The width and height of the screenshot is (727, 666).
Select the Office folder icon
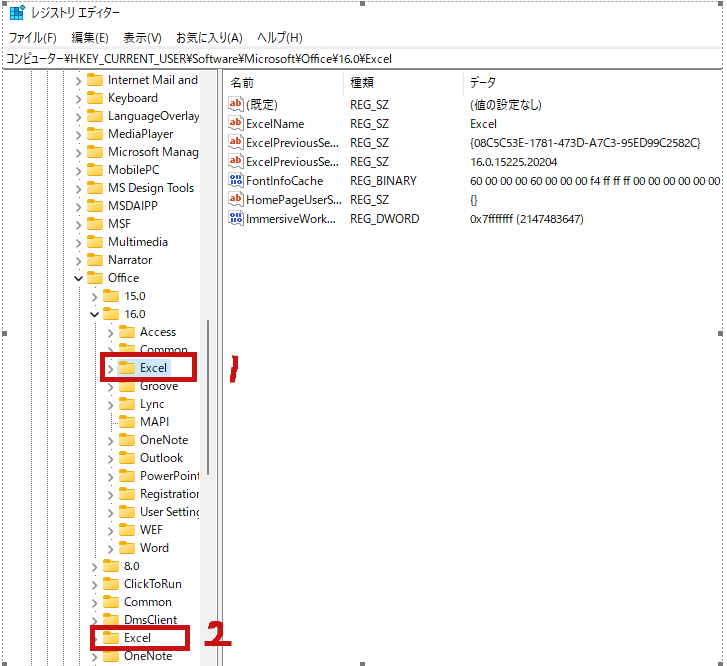(95, 277)
